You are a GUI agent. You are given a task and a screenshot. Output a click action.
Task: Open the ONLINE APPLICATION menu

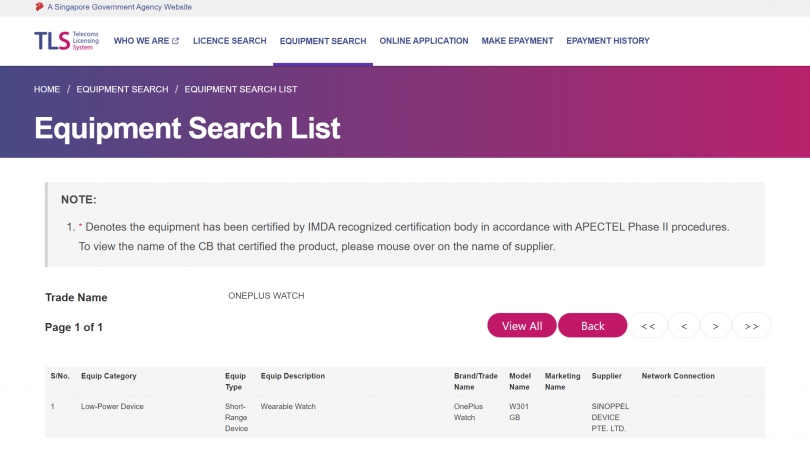coord(423,41)
